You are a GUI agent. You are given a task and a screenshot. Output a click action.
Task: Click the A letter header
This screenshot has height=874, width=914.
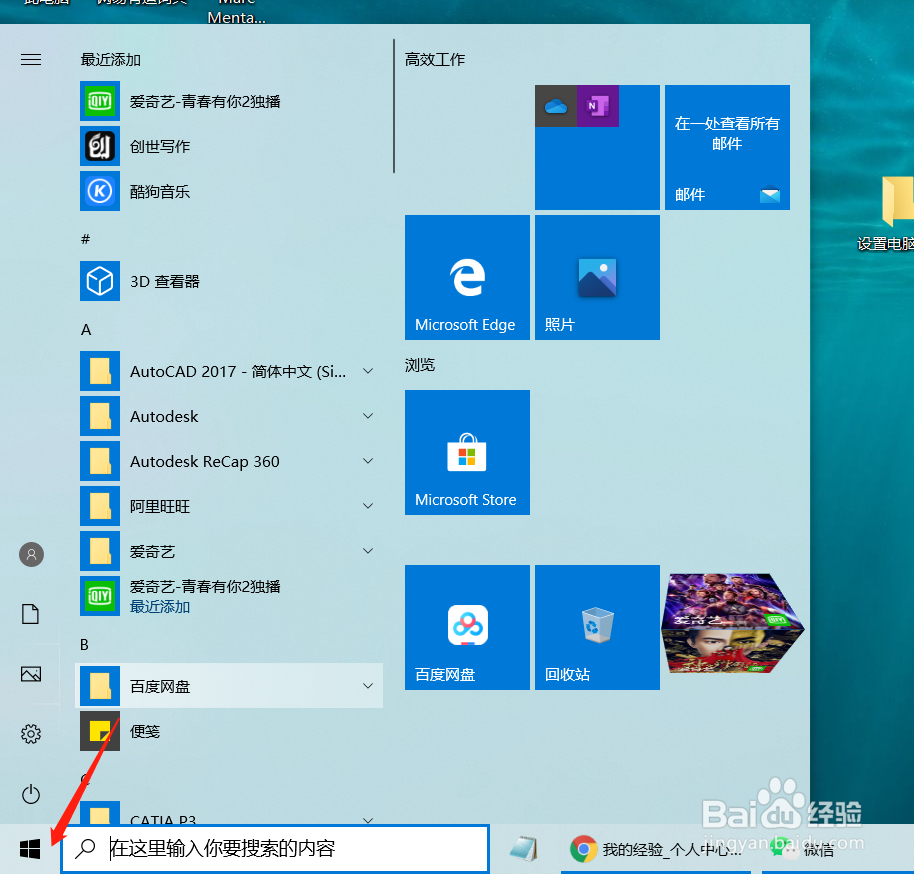pyautogui.click(x=86, y=330)
